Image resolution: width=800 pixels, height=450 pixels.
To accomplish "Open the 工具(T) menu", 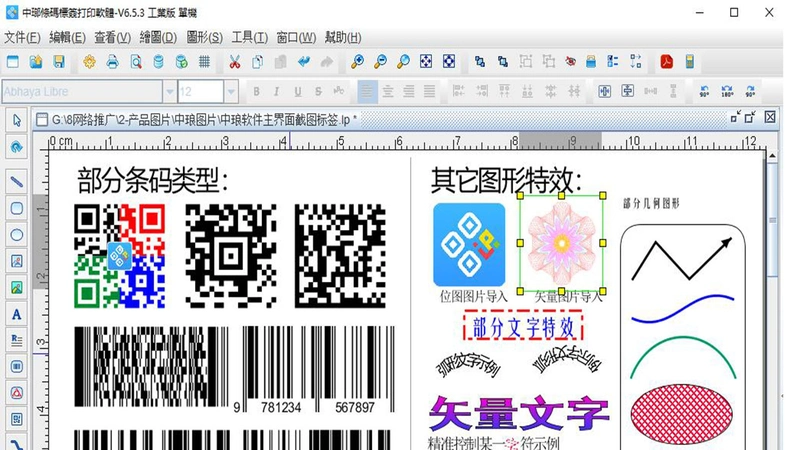I will [249, 37].
